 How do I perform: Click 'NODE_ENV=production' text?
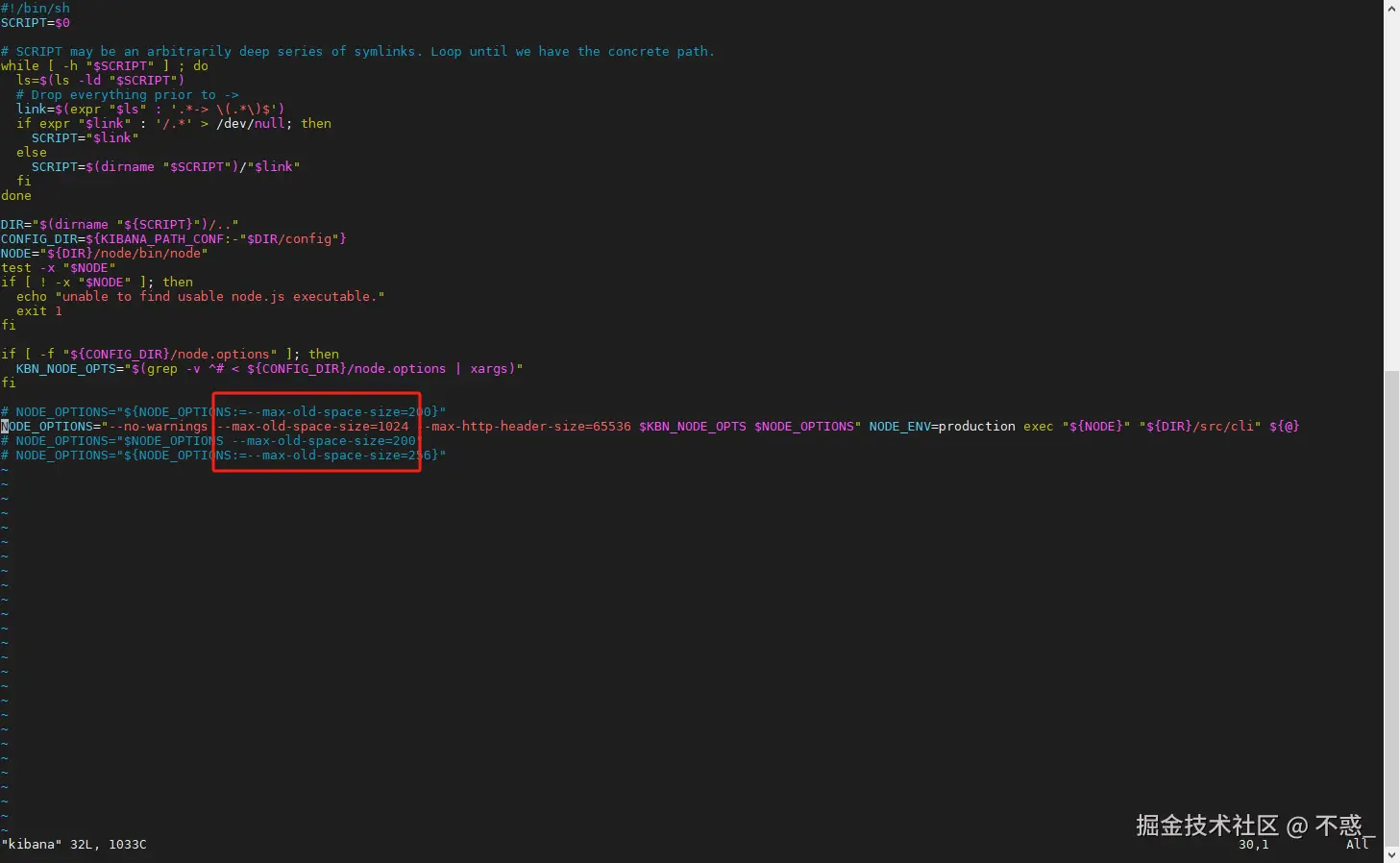(942, 426)
